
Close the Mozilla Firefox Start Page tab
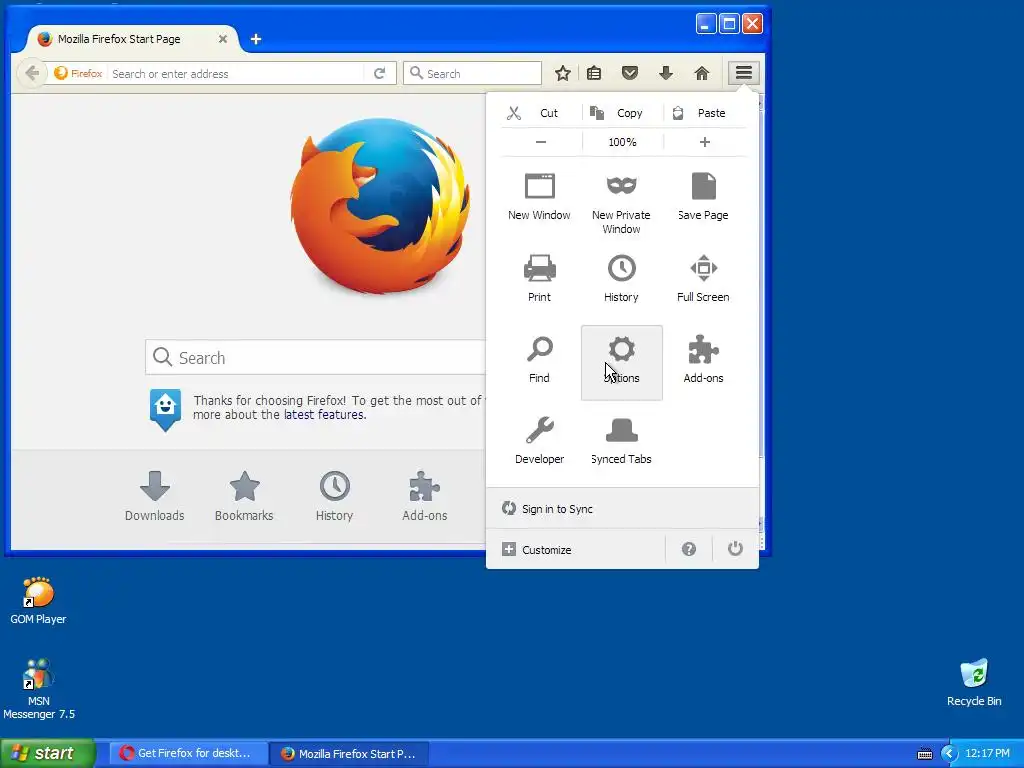pos(223,39)
